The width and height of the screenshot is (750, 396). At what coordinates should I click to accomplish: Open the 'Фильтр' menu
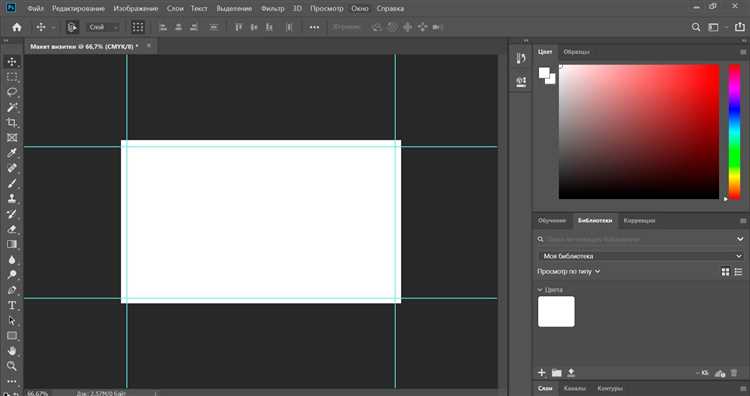tap(273, 9)
